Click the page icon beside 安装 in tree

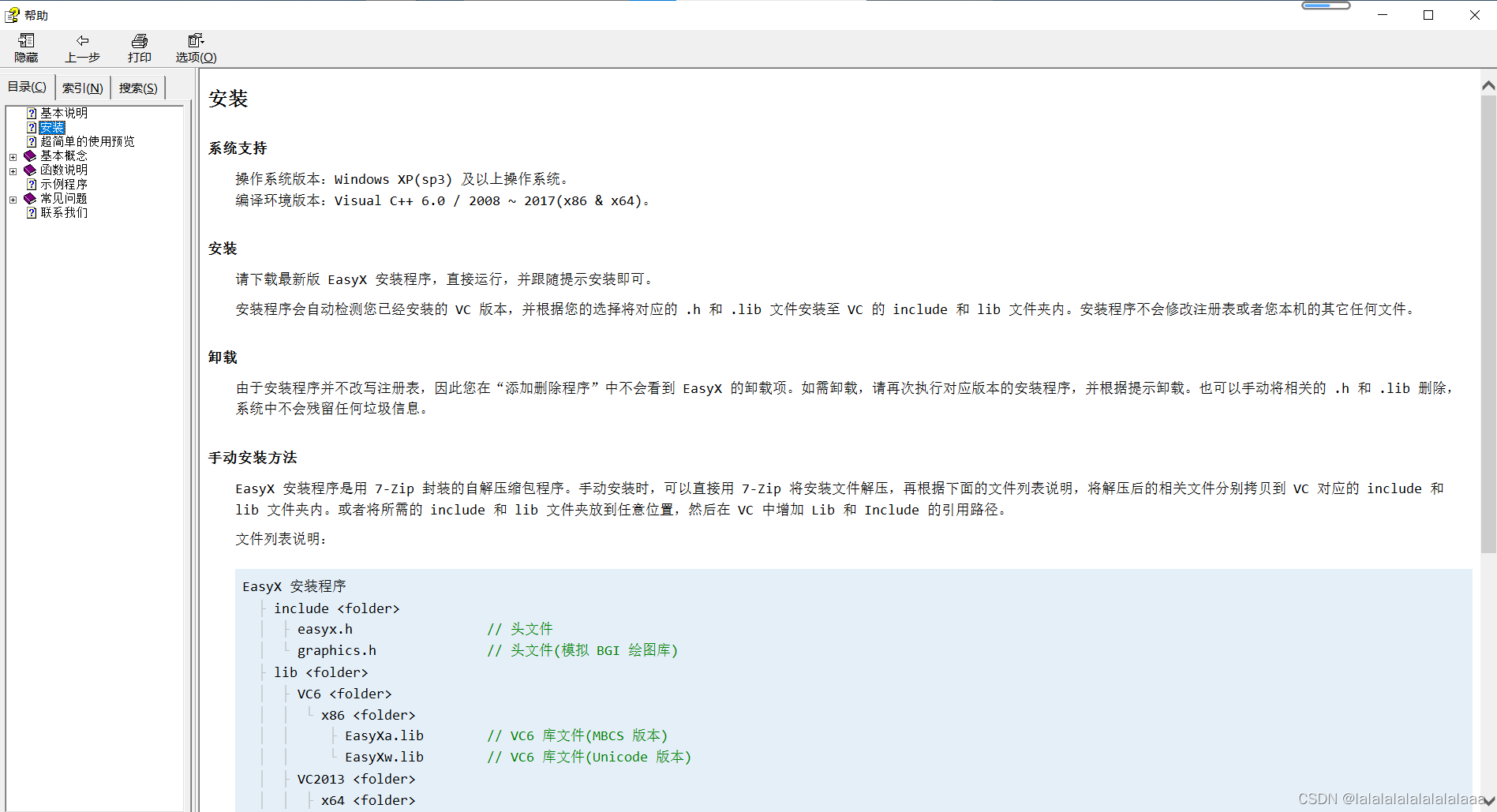pos(32,128)
